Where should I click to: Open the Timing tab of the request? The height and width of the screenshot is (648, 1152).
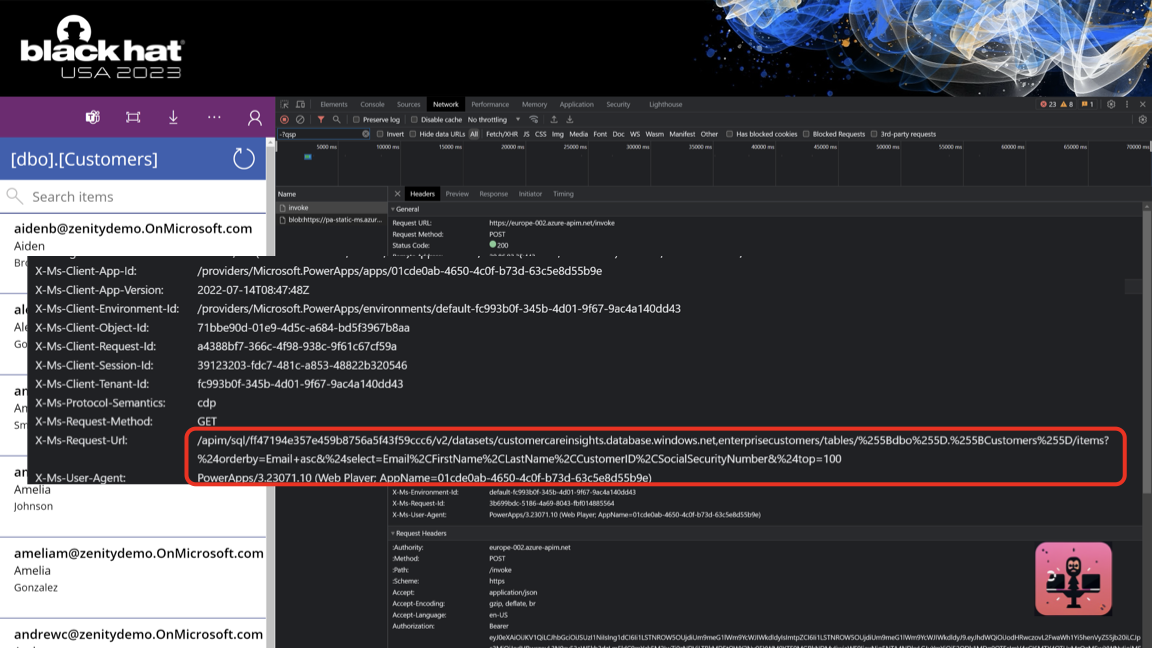[564, 194]
